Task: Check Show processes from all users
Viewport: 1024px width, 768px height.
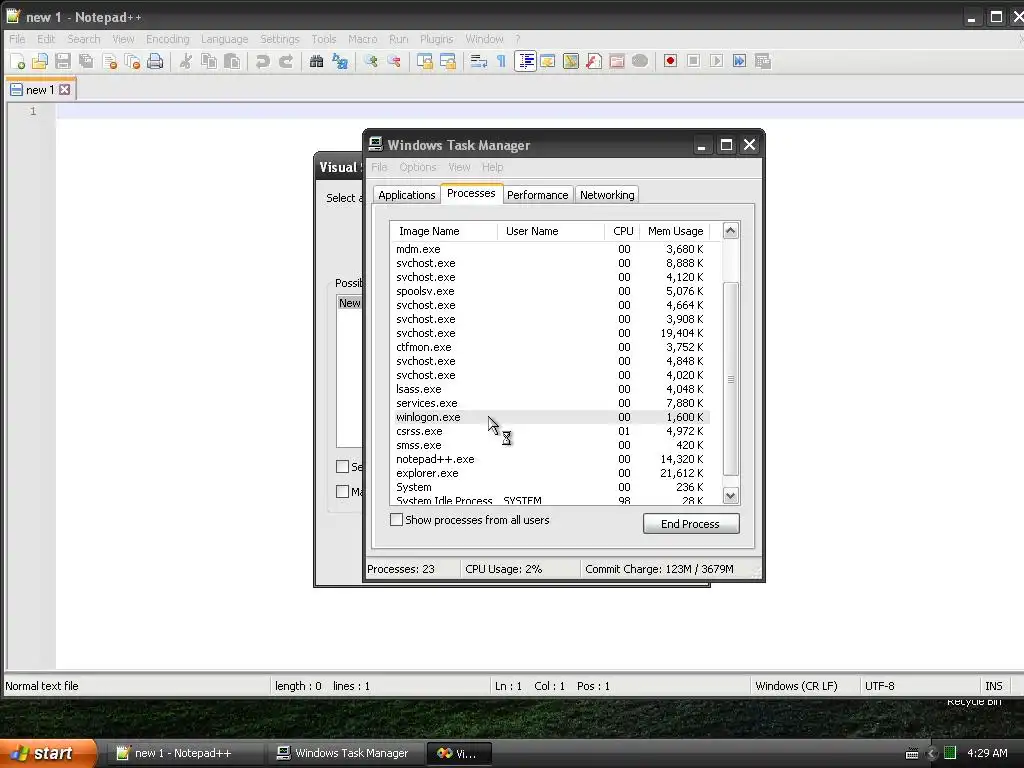Action: click(x=396, y=520)
